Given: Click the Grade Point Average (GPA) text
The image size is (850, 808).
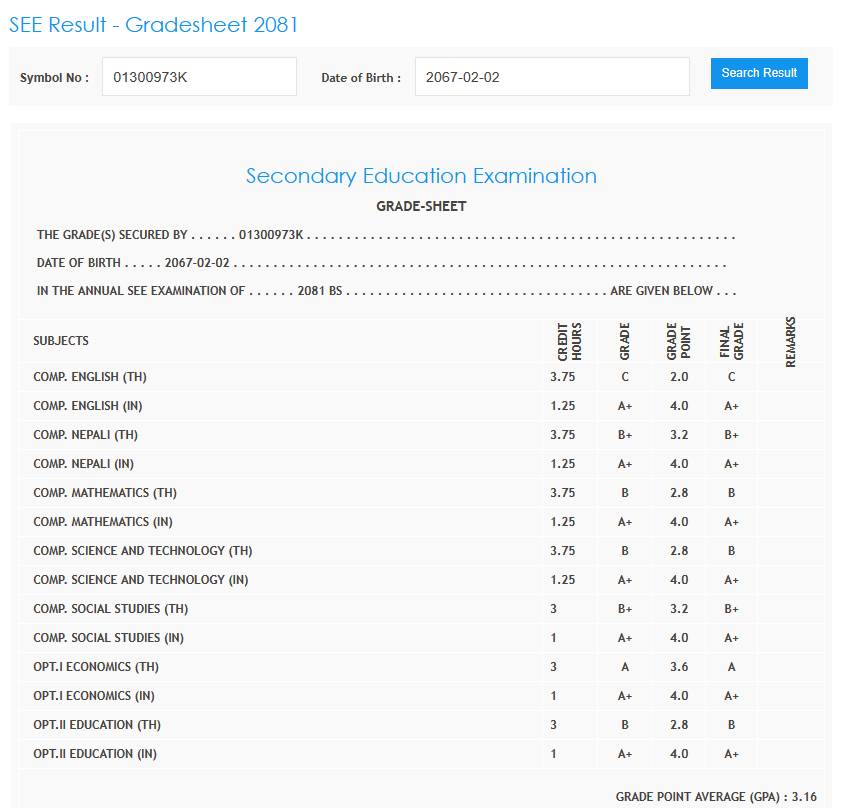Looking at the screenshot, I should tap(716, 797).
